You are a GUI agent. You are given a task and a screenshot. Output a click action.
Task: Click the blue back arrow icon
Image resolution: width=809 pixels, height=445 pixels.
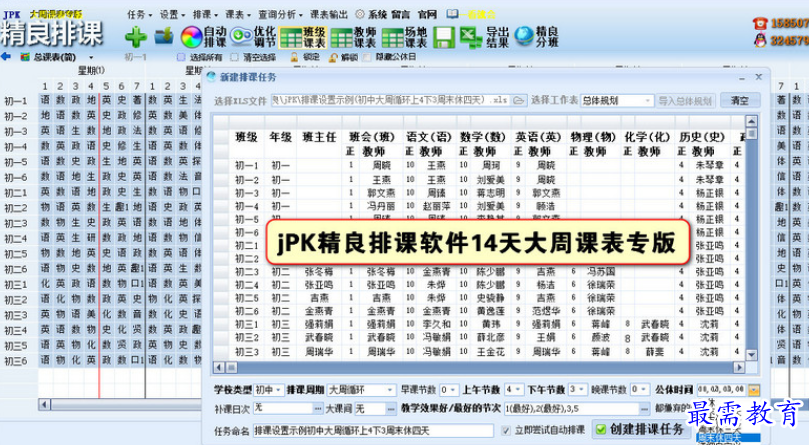6,57
